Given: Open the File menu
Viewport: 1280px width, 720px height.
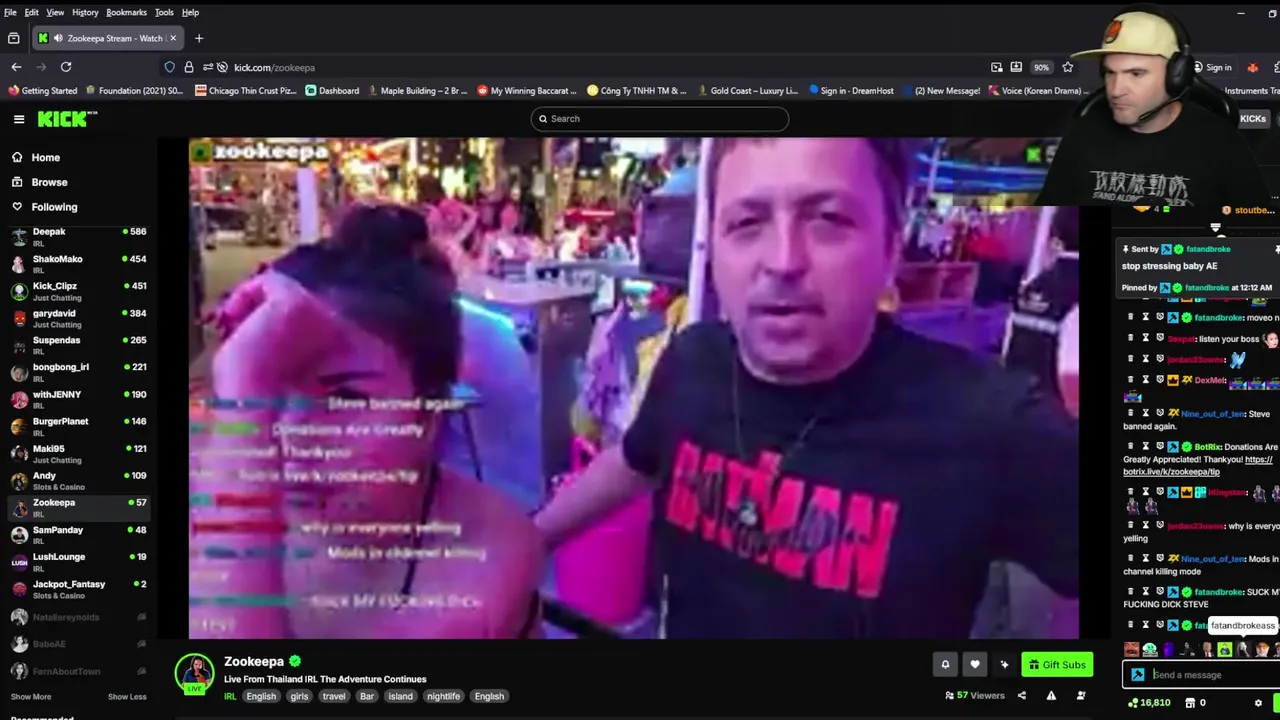Looking at the screenshot, I should tap(10, 12).
